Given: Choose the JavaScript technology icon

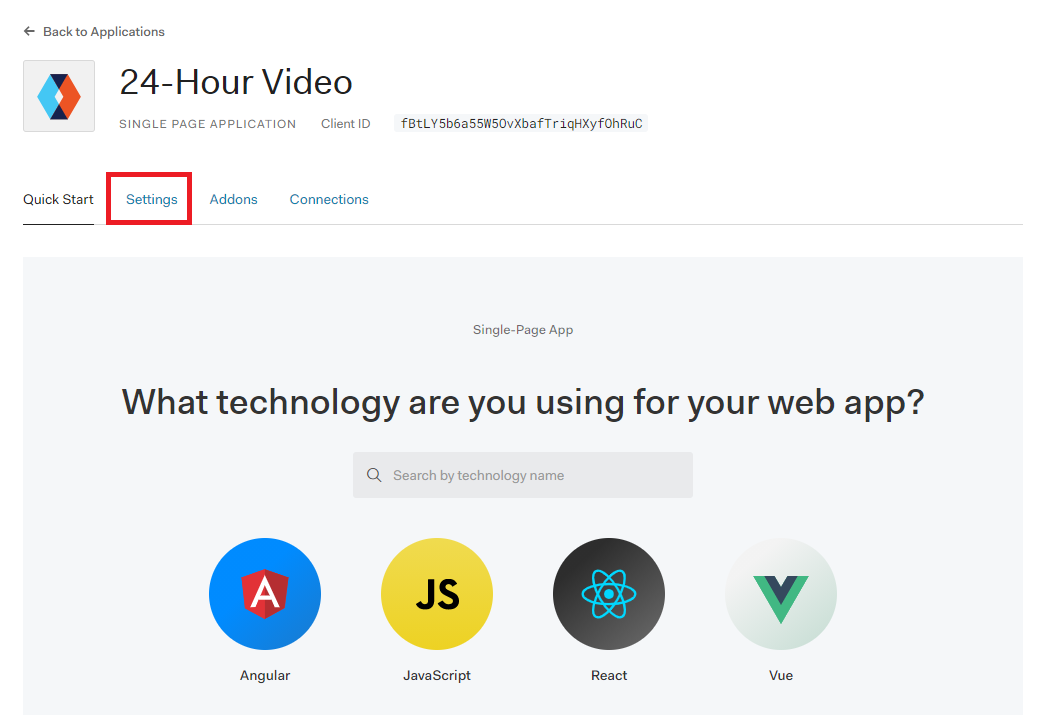Looking at the screenshot, I should (437, 594).
